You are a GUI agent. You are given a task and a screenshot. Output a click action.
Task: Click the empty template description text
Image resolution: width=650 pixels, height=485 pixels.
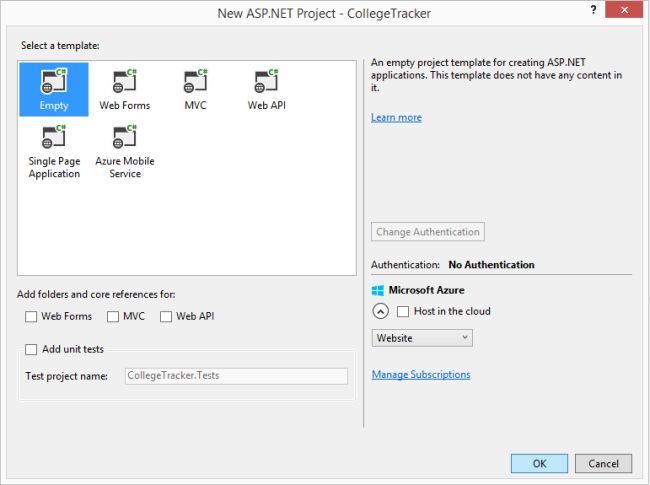pyautogui.click(x=496, y=75)
